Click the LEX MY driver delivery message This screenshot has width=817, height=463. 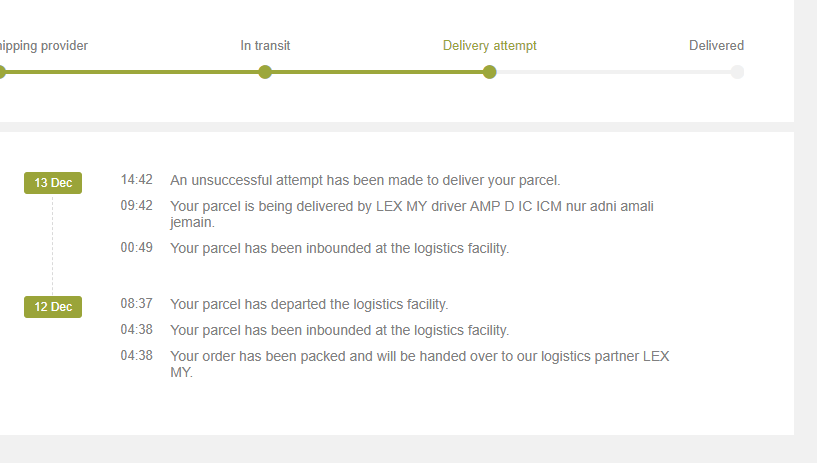(411, 214)
